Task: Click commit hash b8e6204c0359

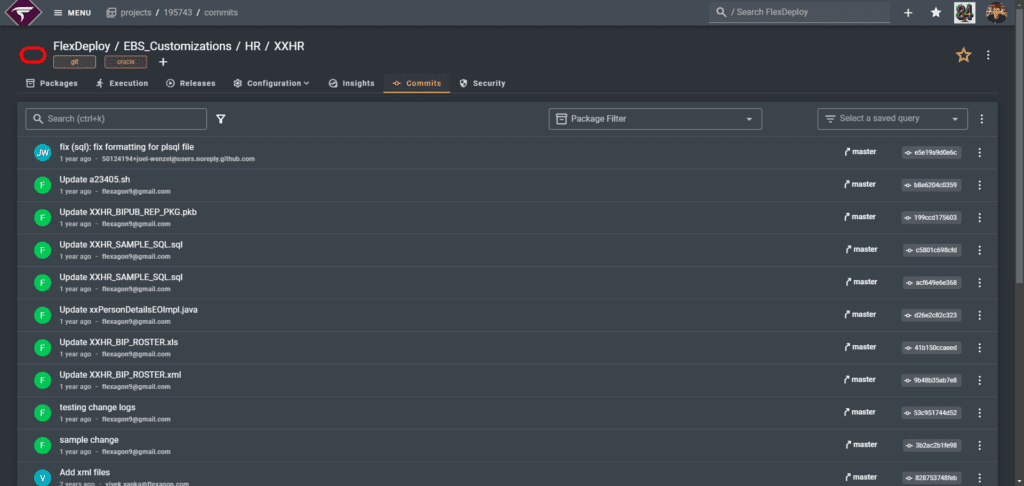Action: (931, 185)
